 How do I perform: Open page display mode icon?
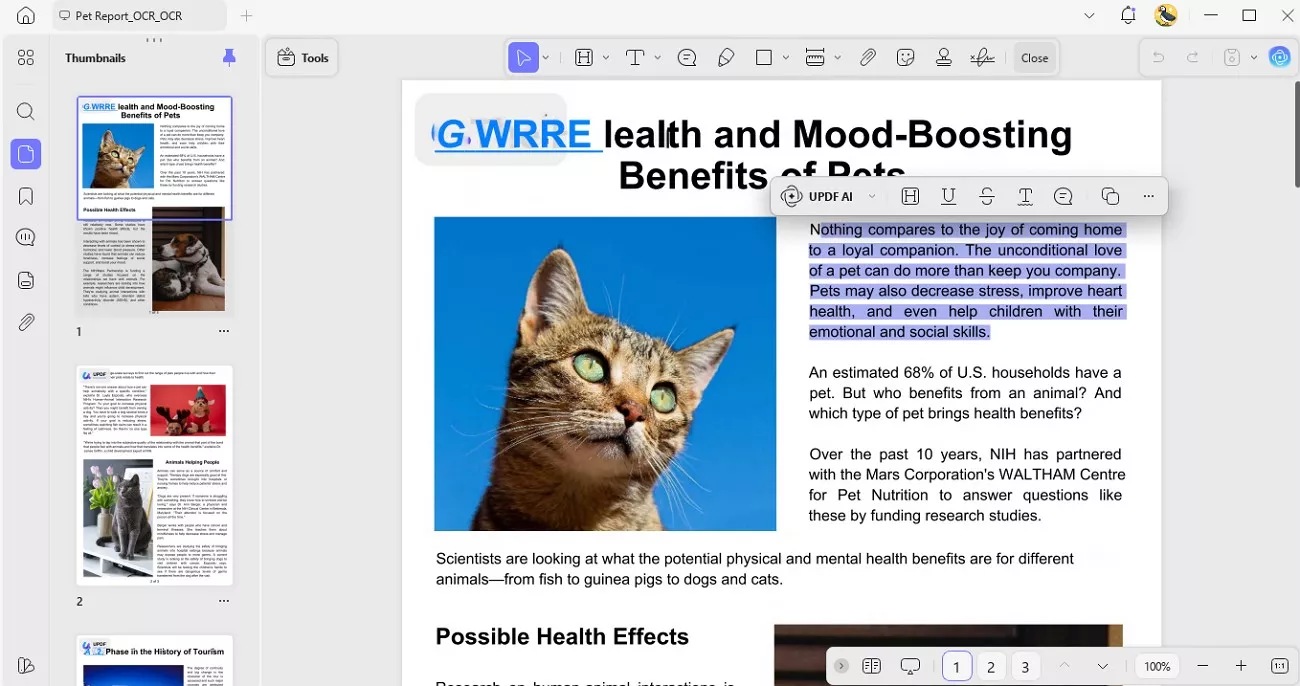871,666
